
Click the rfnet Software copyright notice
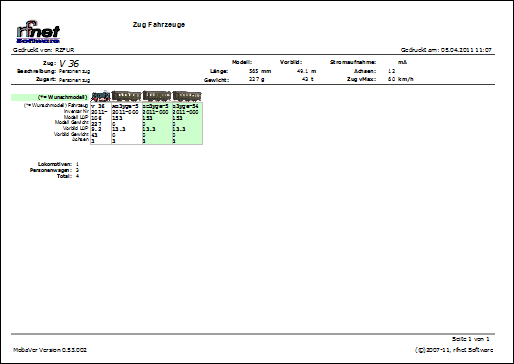pos(454,350)
